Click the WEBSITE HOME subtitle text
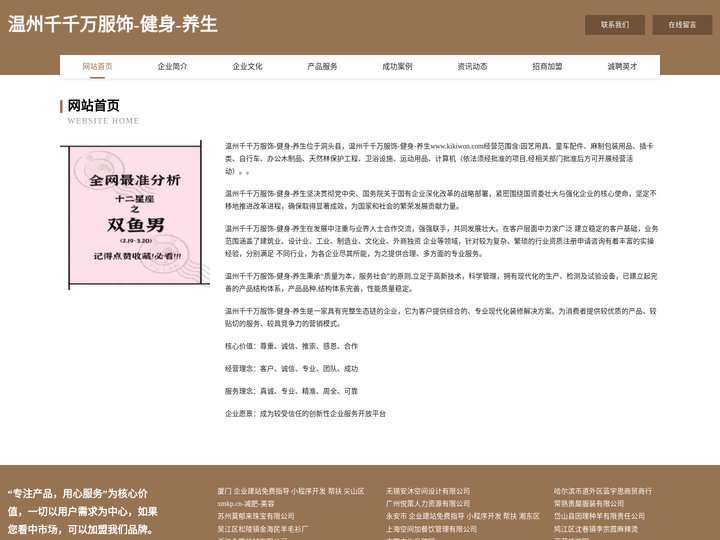This screenshot has height=540, width=720. pos(103,121)
